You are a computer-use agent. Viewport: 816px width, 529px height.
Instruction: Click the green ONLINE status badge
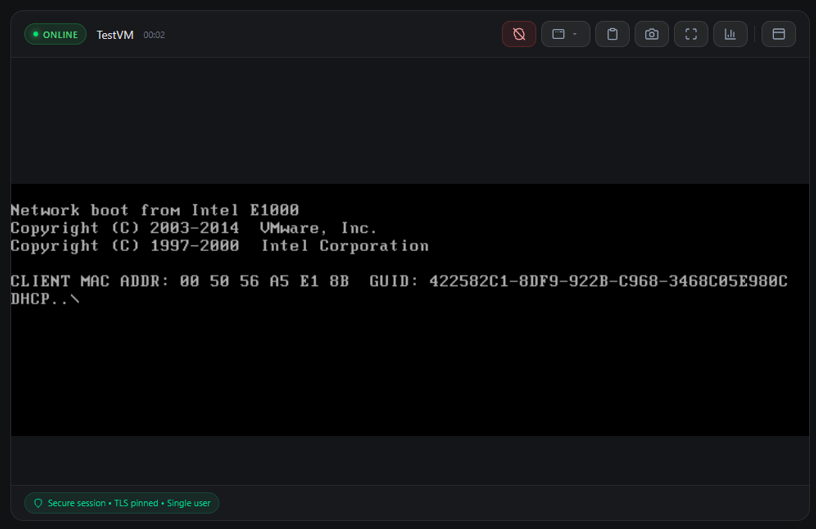(55, 34)
